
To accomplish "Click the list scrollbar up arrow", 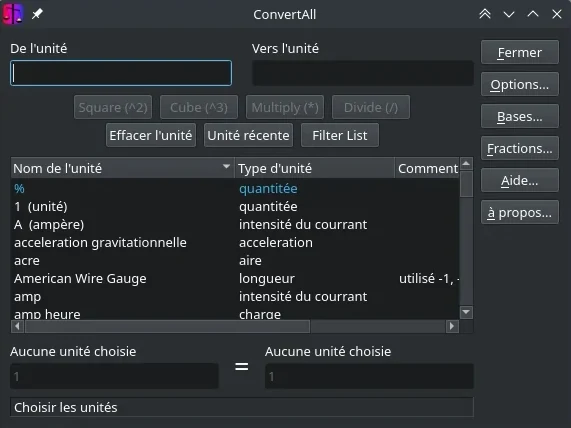I will click(x=466, y=164).
